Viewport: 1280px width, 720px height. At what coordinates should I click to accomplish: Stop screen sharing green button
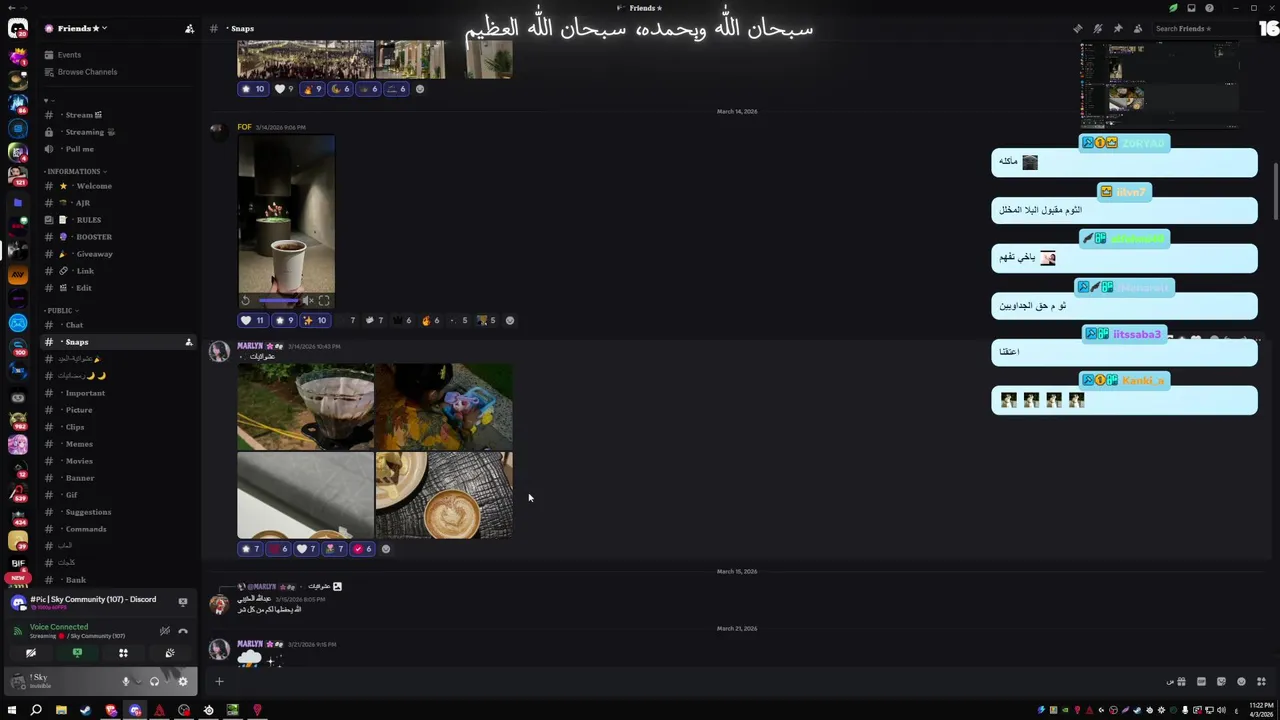coord(77,653)
